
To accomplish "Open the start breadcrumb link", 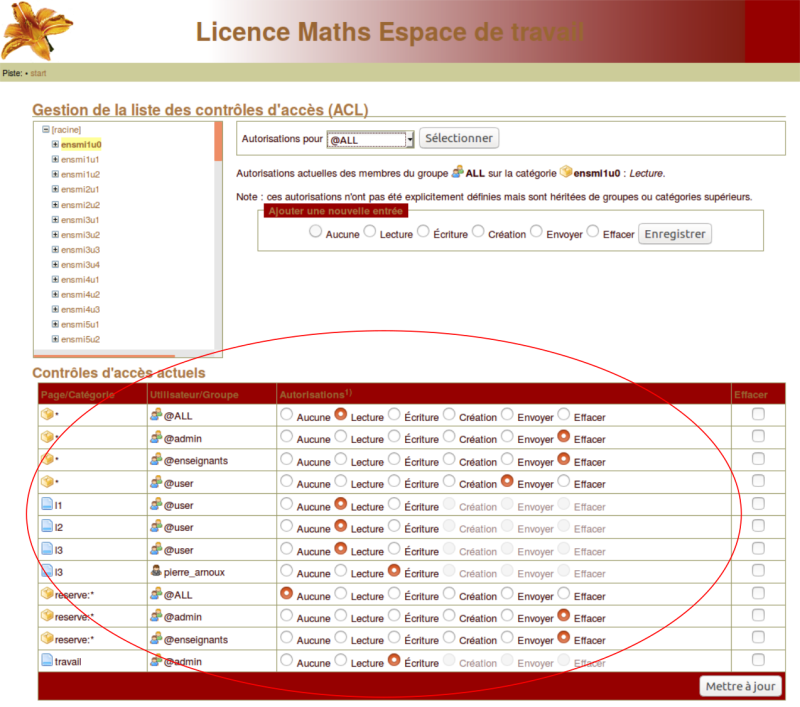I will (x=38, y=73).
